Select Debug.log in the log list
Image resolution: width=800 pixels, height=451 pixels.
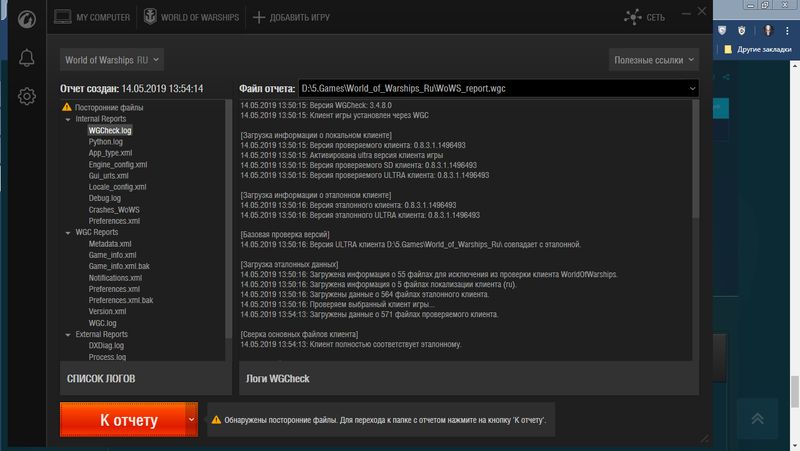point(105,198)
